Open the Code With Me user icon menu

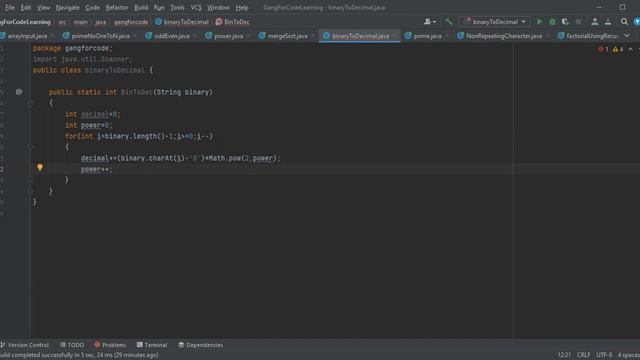(429, 22)
